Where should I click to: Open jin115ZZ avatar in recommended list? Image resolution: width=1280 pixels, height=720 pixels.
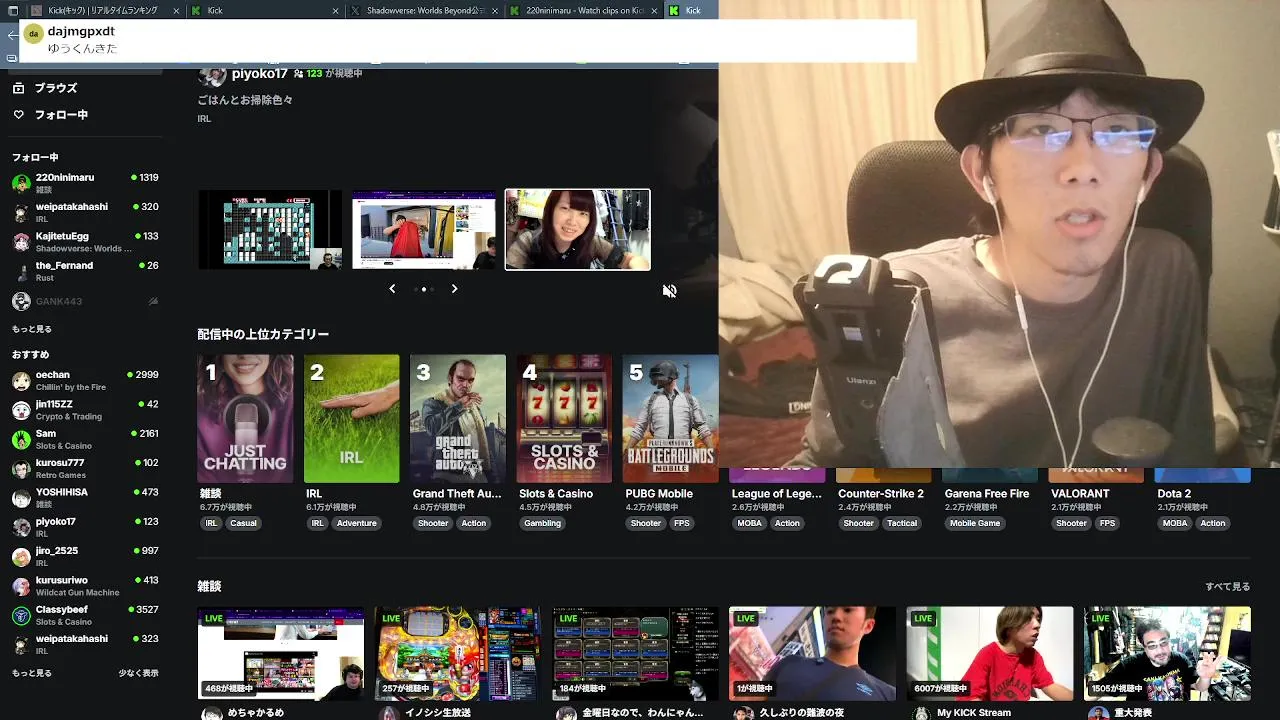click(21, 410)
